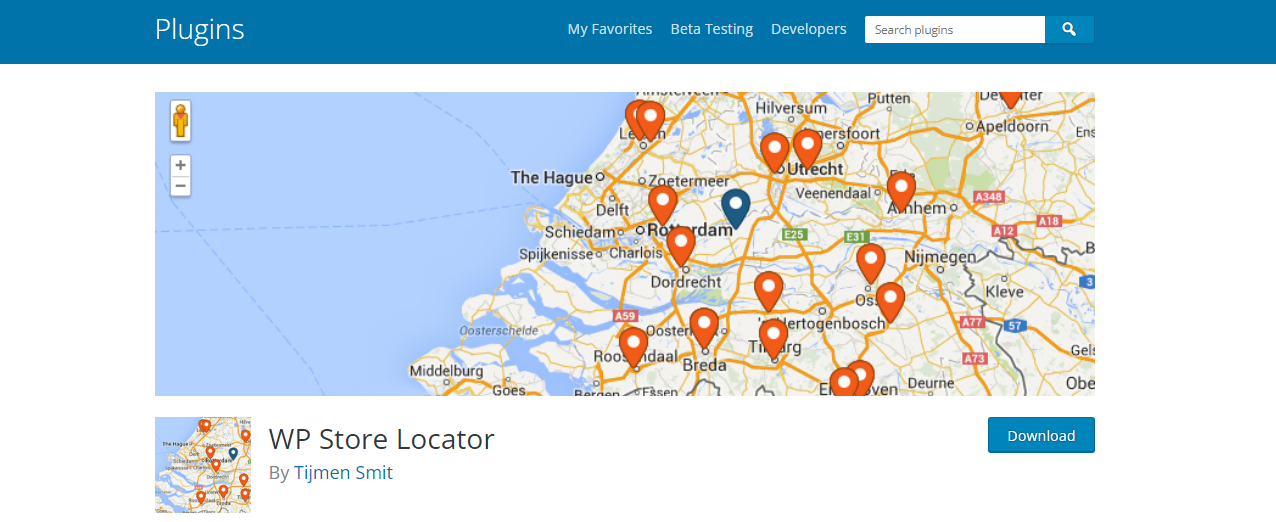The width and height of the screenshot is (1276, 522).
Task: Click the A18 road shield
Action: 1049,221
